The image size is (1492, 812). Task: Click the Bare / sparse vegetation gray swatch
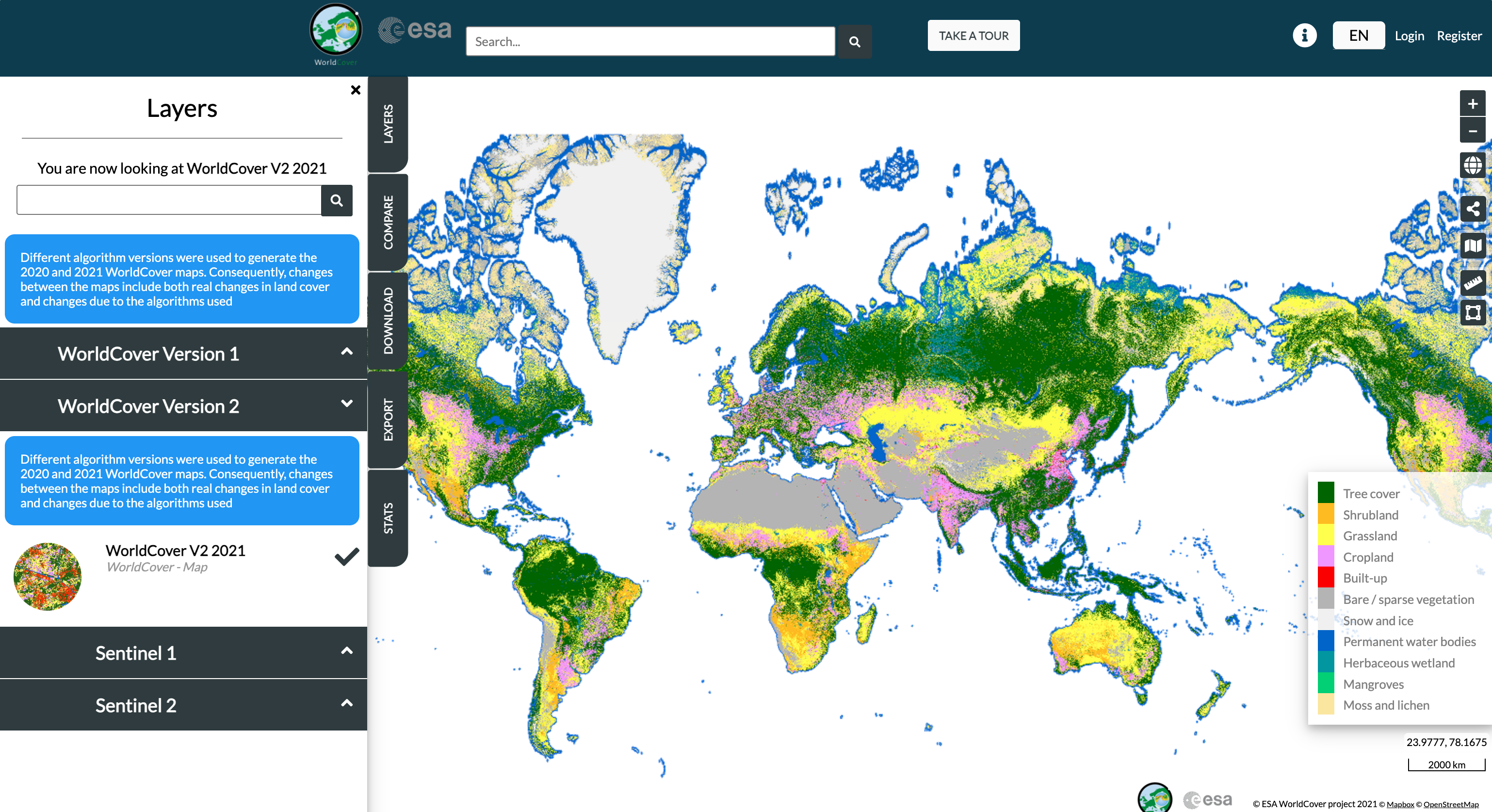tap(1326, 599)
